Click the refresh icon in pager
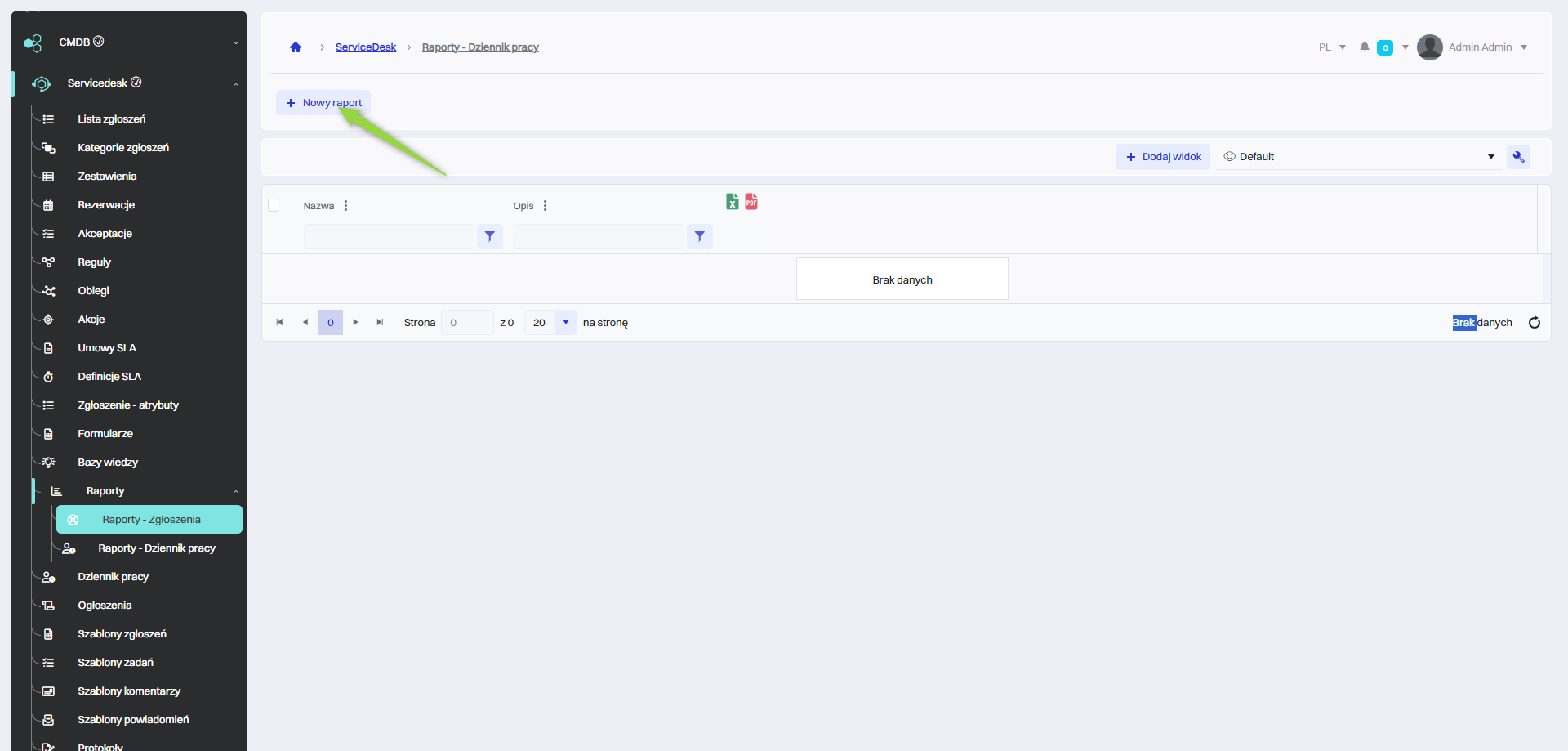The image size is (1568, 751). pyautogui.click(x=1534, y=323)
